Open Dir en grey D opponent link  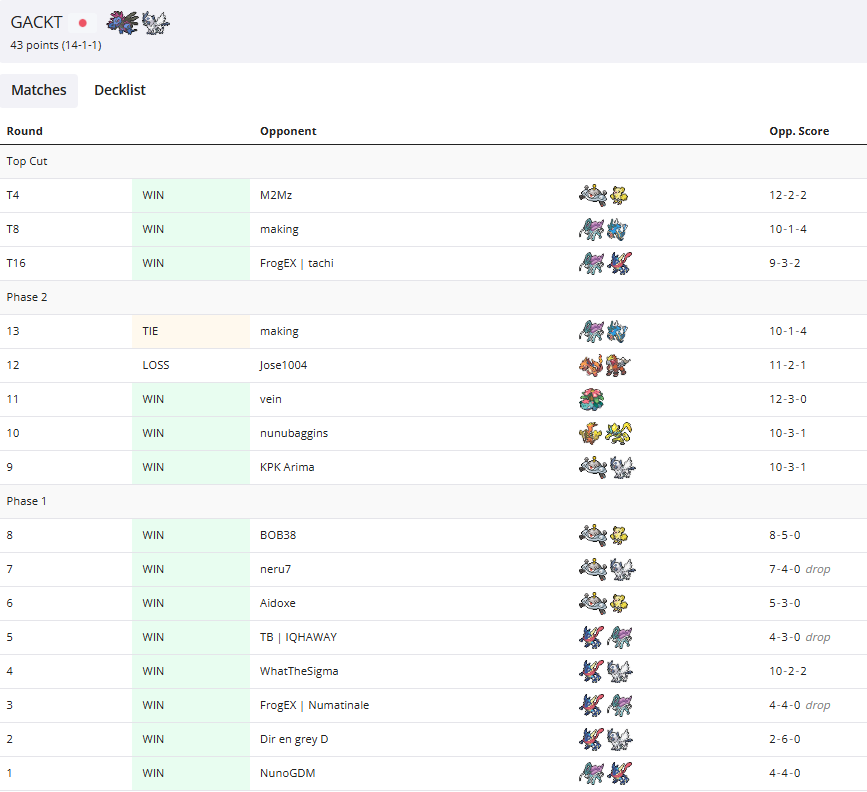tap(294, 739)
